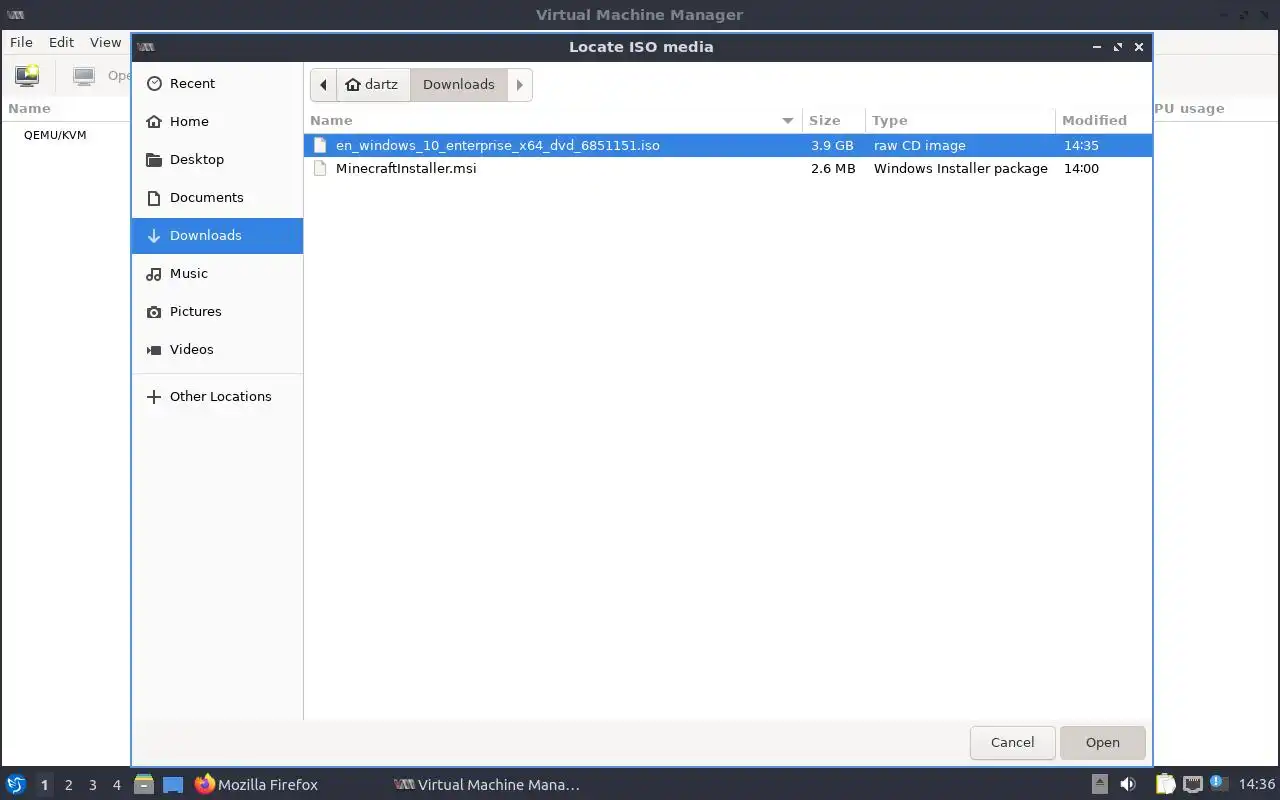Click the dartz home path button
The width and height of the screenshot is (1280, 800).
[372, 85]
